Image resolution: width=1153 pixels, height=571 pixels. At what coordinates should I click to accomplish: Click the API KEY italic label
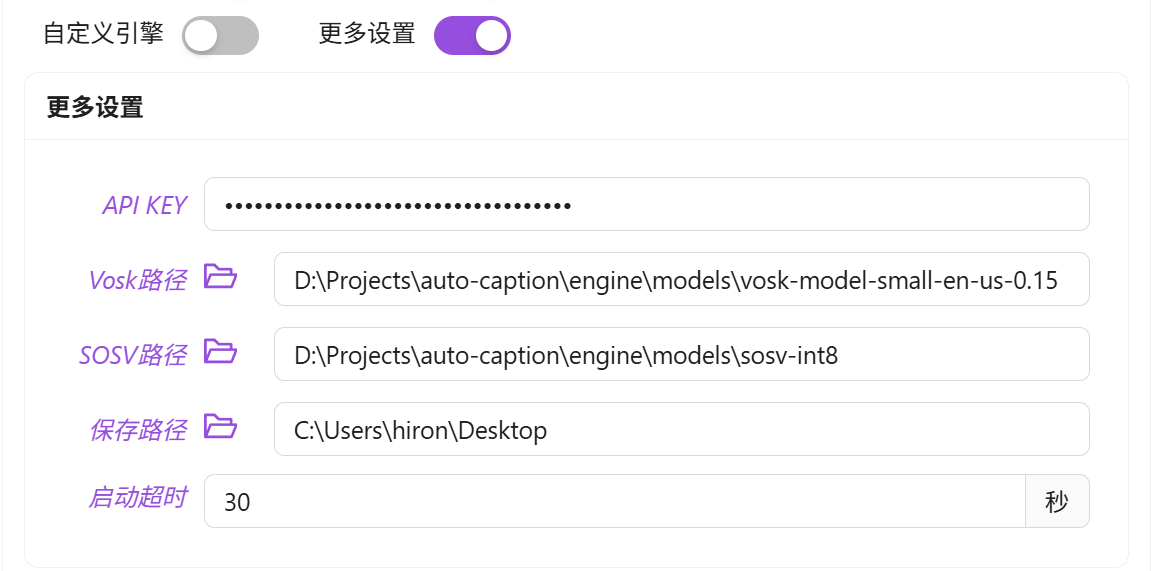pyautogui.click(x=144, y=205)
